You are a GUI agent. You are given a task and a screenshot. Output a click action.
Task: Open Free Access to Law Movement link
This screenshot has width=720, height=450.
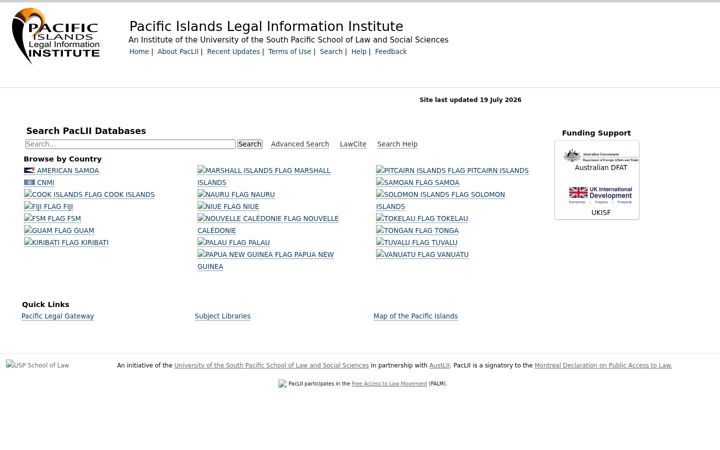tap(389, 384)
